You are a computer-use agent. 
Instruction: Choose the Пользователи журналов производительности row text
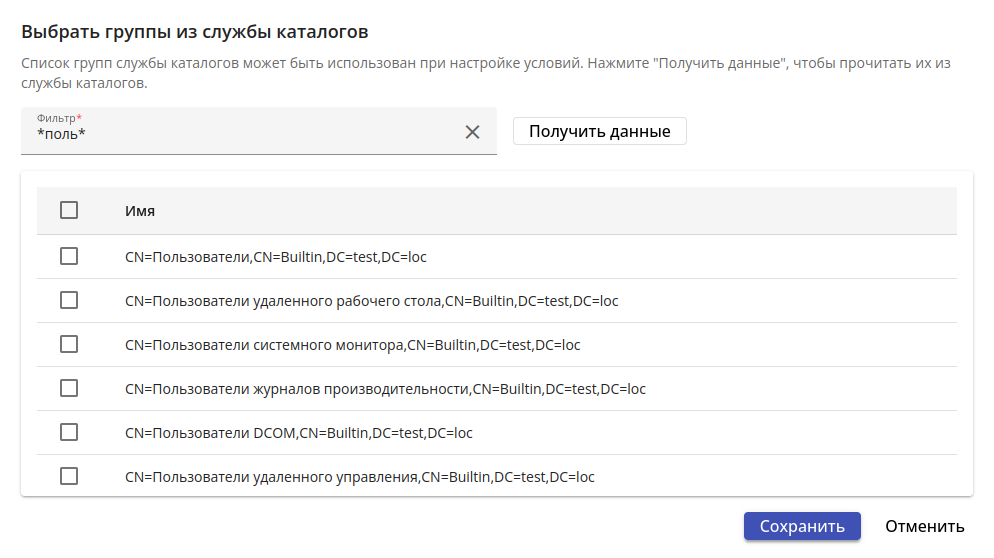(x=385, y=389)
